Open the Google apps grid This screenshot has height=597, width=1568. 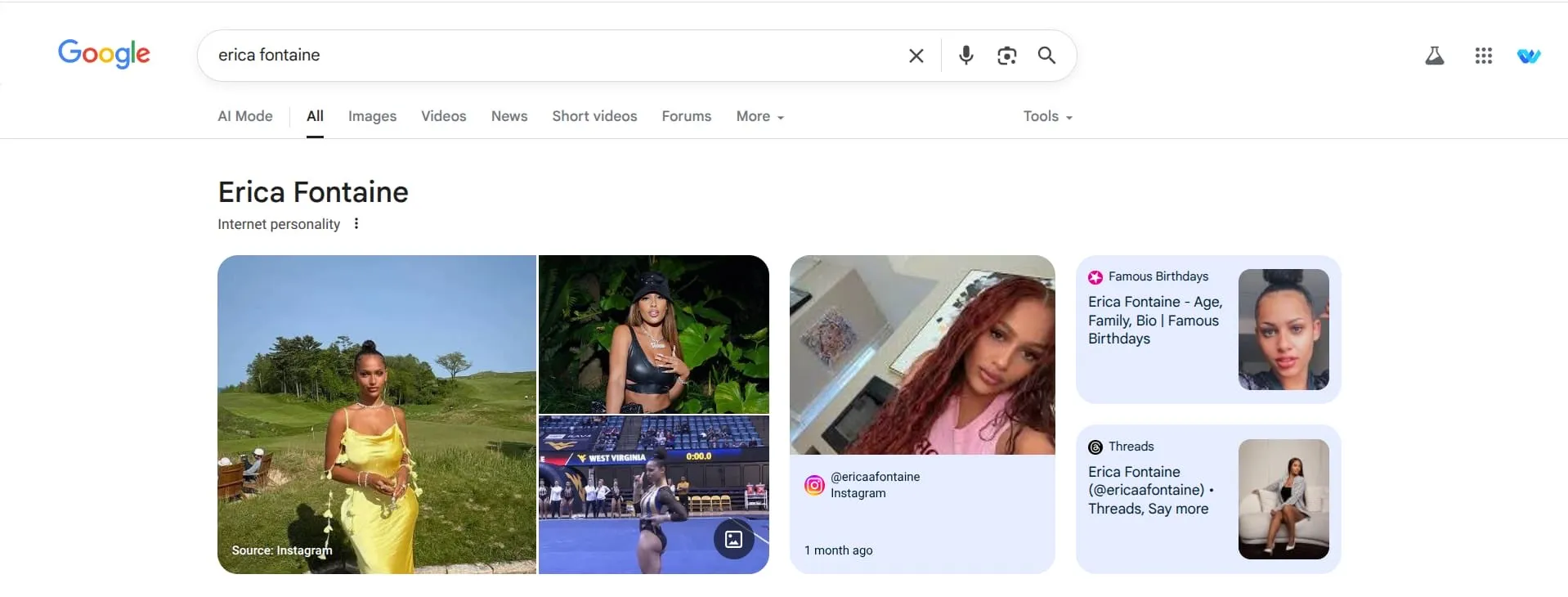[1484, 56]
